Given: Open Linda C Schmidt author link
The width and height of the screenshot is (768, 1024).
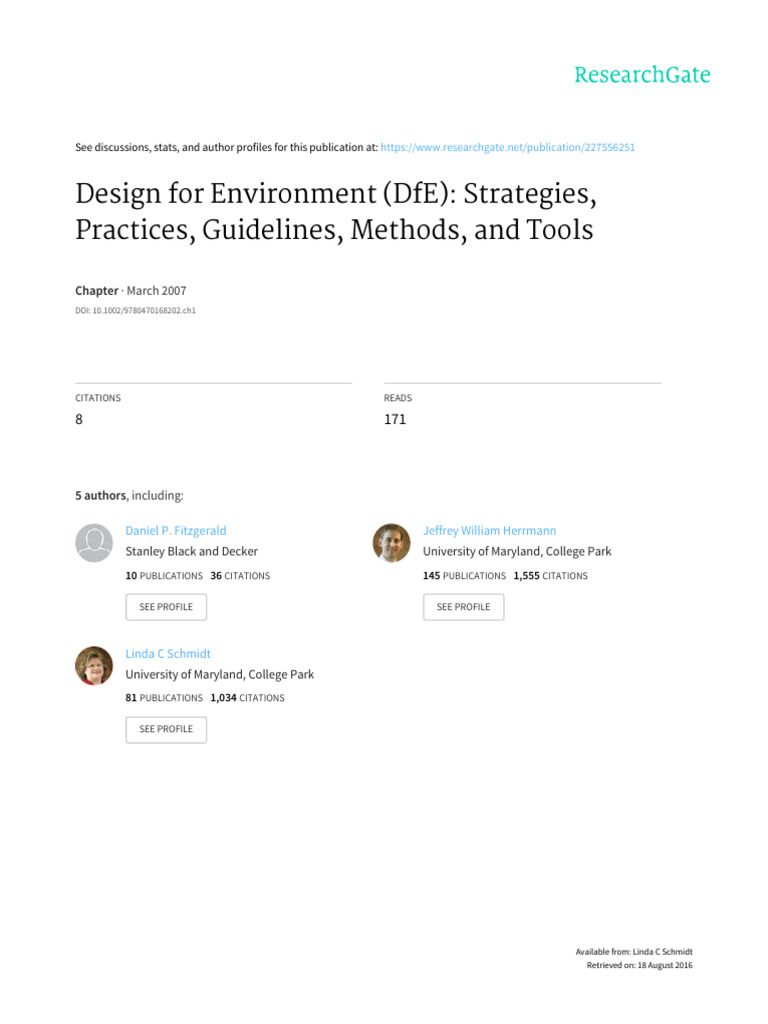Looking at the screenshot, I should tap(168, 654).
